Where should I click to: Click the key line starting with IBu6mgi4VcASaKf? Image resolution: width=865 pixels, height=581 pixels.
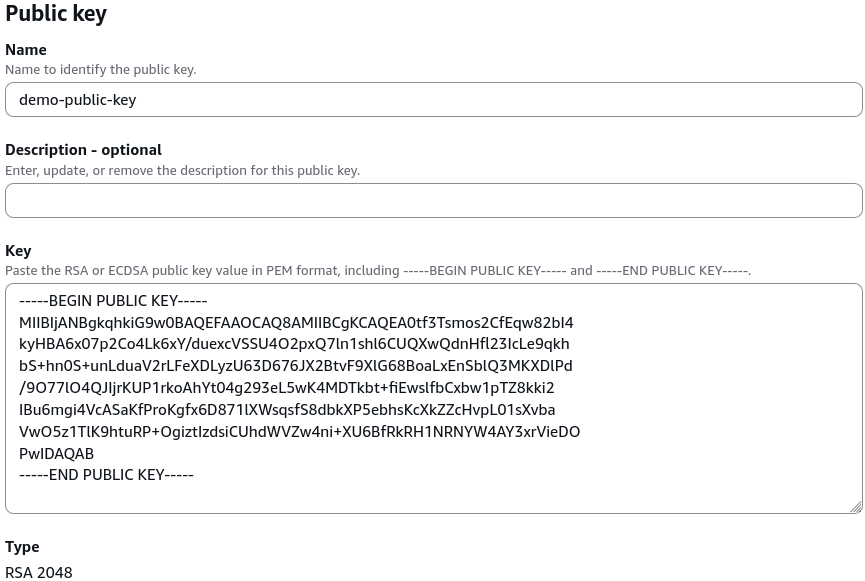click(287, 410)
